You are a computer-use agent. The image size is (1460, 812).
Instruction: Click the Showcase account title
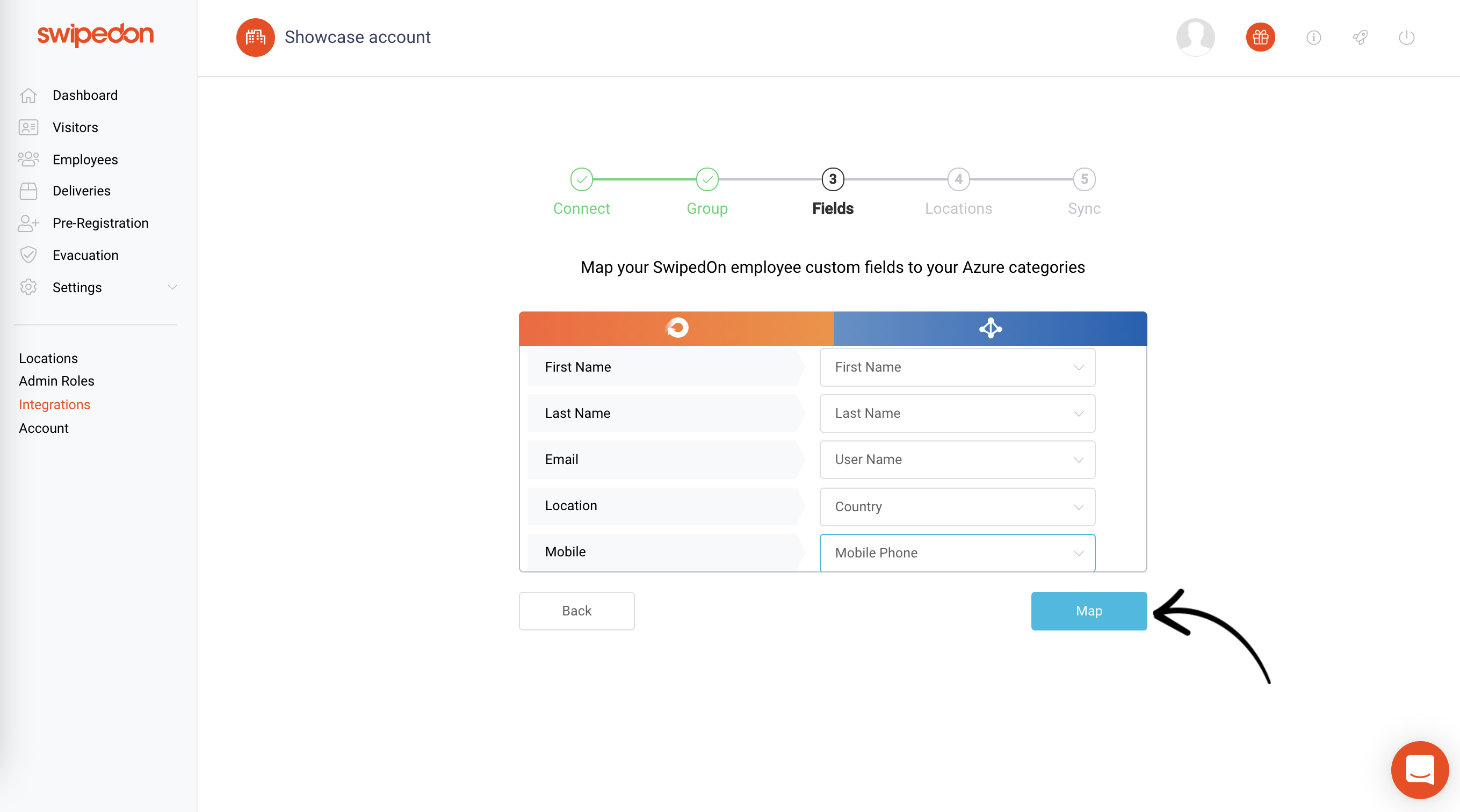358,38
